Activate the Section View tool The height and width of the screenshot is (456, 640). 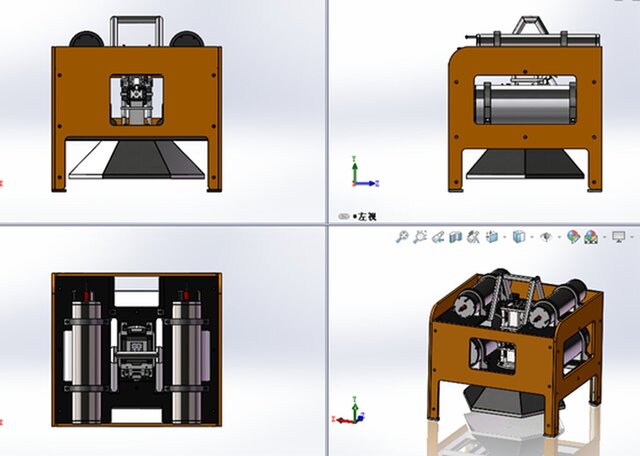tap(455, 237)
